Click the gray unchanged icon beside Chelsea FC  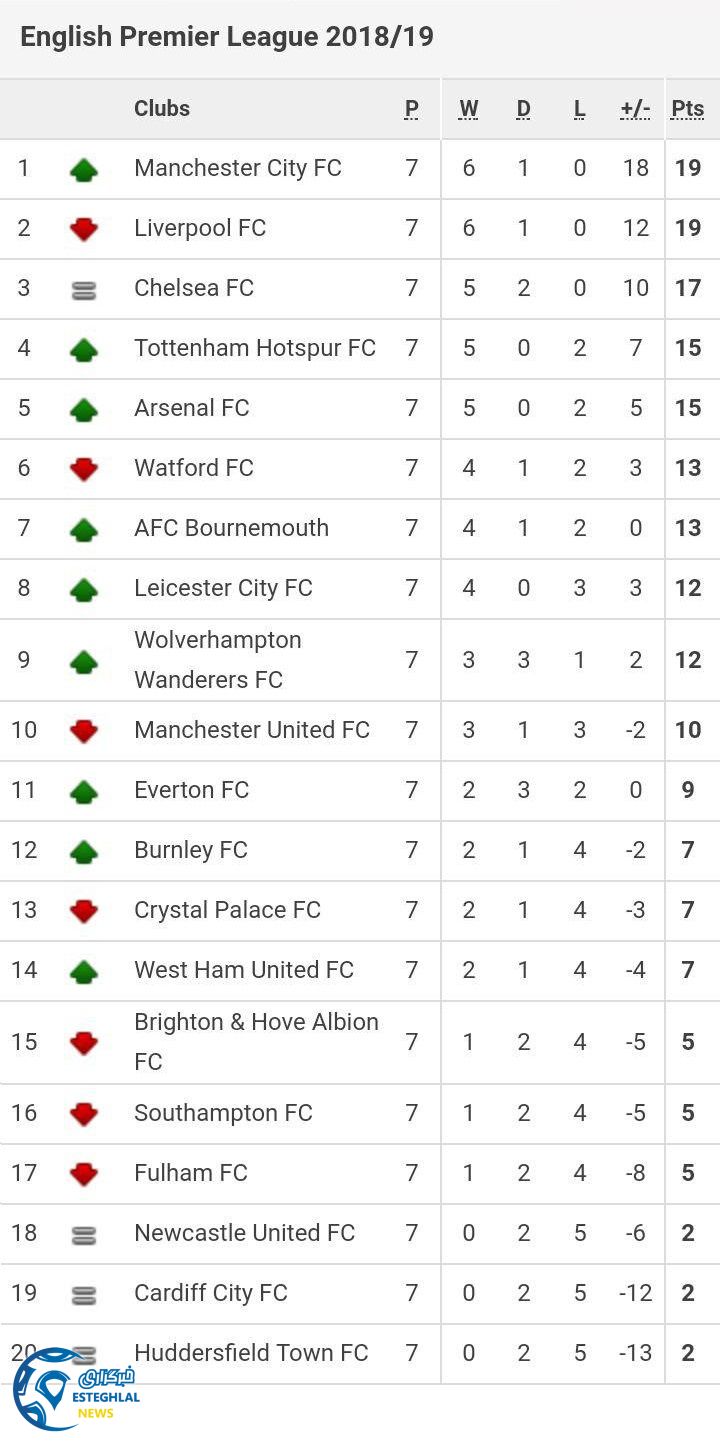84,290
